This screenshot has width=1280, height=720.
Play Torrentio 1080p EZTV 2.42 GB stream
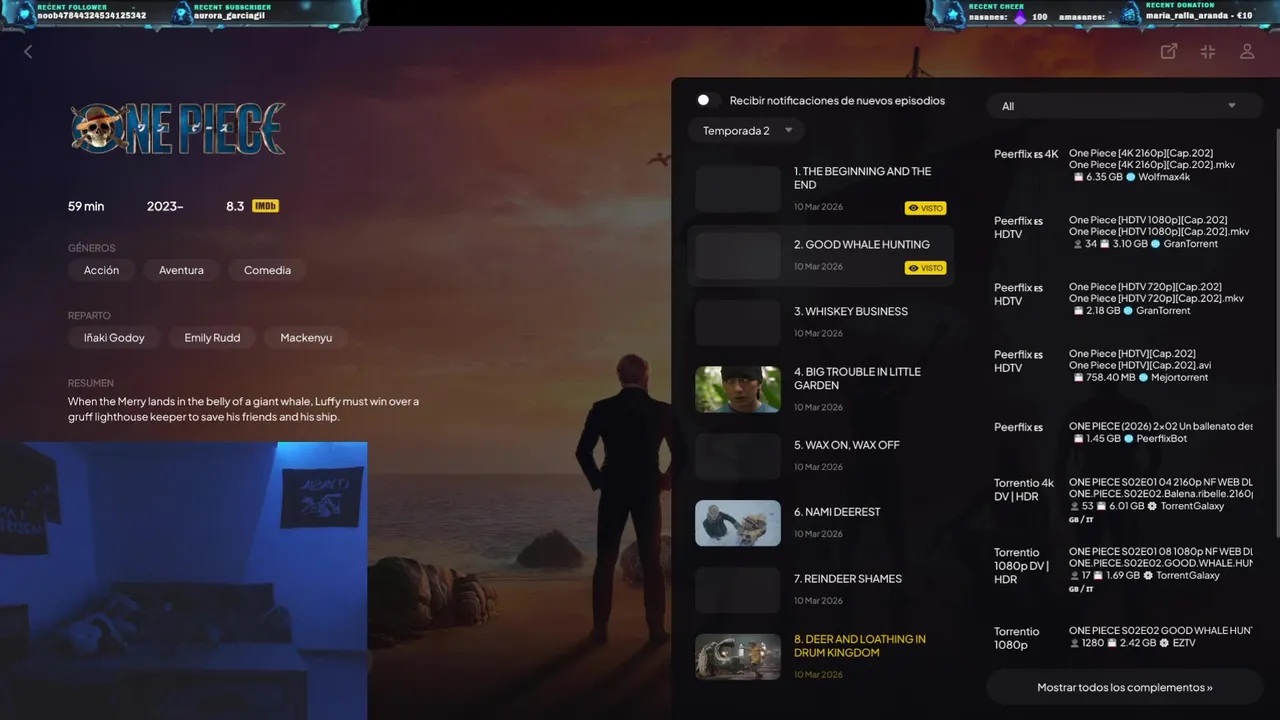click(x=1123, y=637)
